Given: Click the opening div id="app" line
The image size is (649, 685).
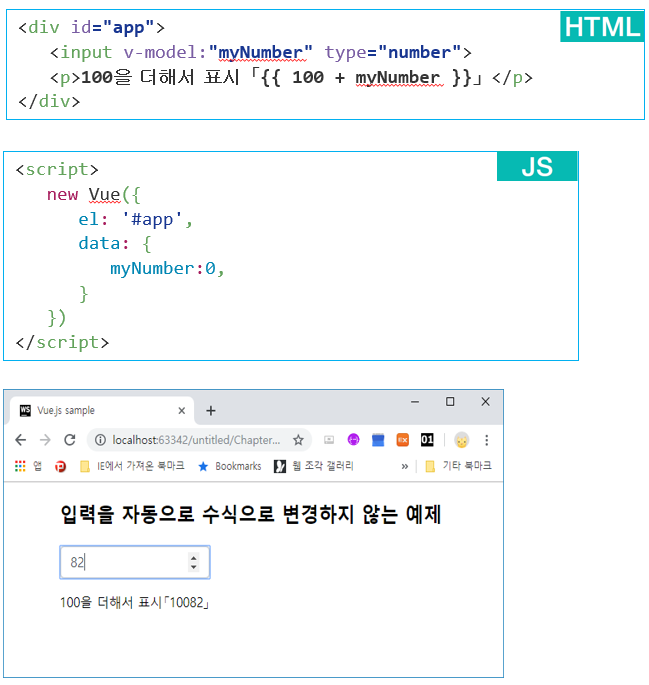Looking at the screenshot, I should (x=91, y=28).
